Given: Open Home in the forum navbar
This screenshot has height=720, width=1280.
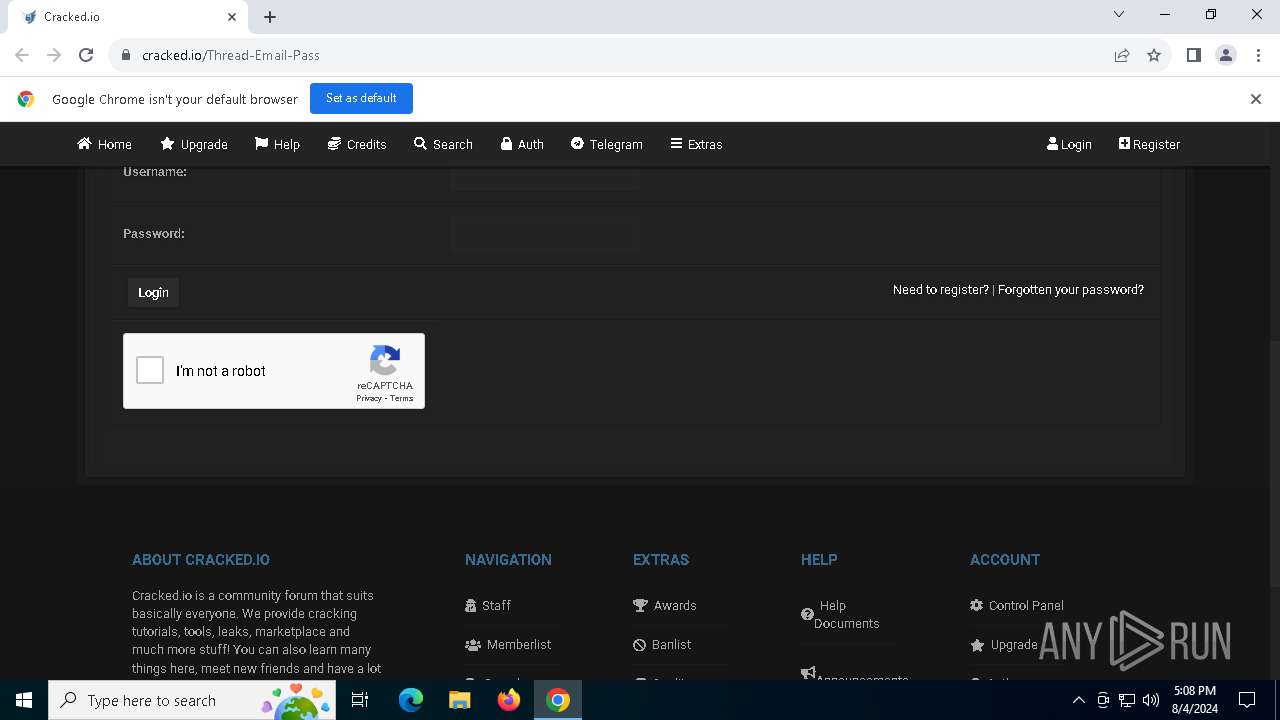Looking at the screenshot, I should tap(104, 144).
